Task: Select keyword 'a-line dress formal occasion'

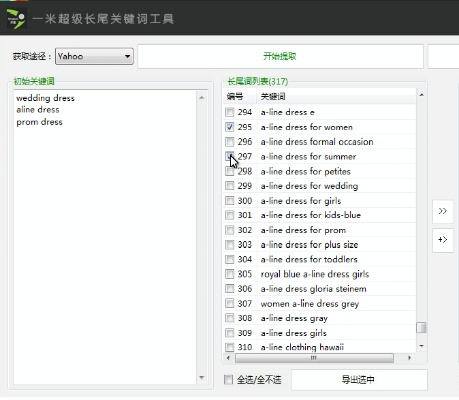Action: tap(317, 142)
